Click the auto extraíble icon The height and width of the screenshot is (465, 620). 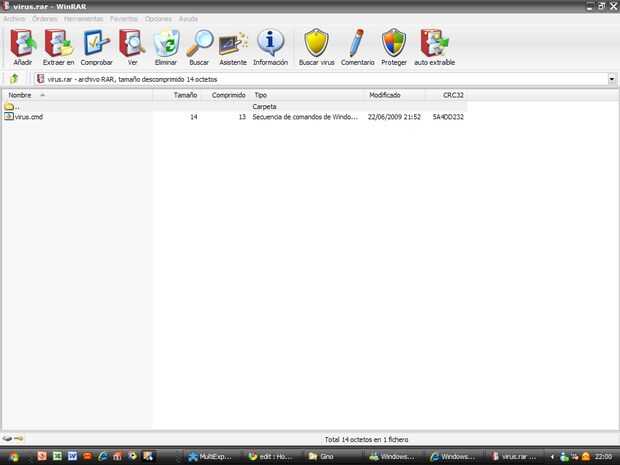(434, 43)
